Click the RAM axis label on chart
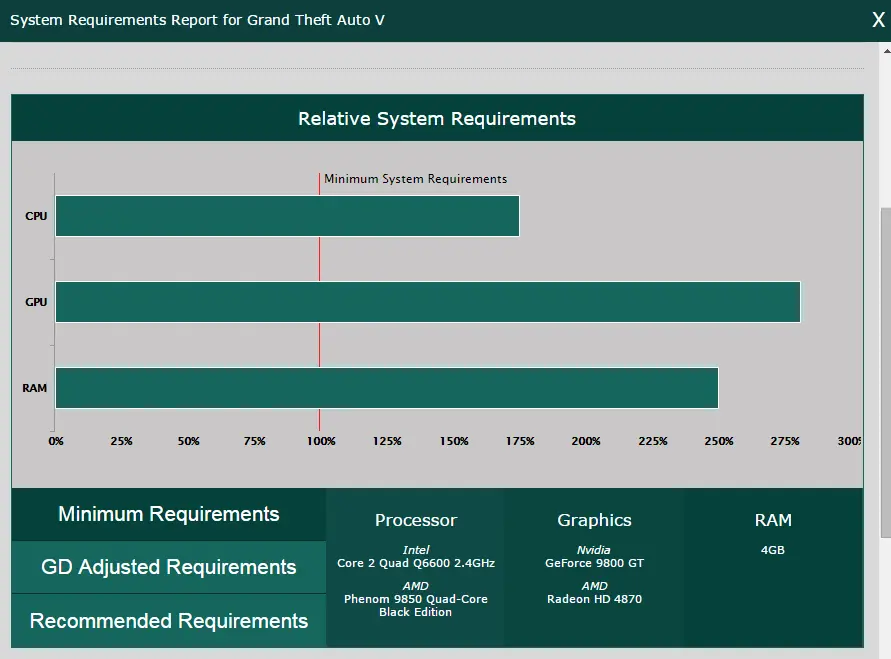Viewport: 891px width, 659px height. pyautogui.click(x=35, y=388)
